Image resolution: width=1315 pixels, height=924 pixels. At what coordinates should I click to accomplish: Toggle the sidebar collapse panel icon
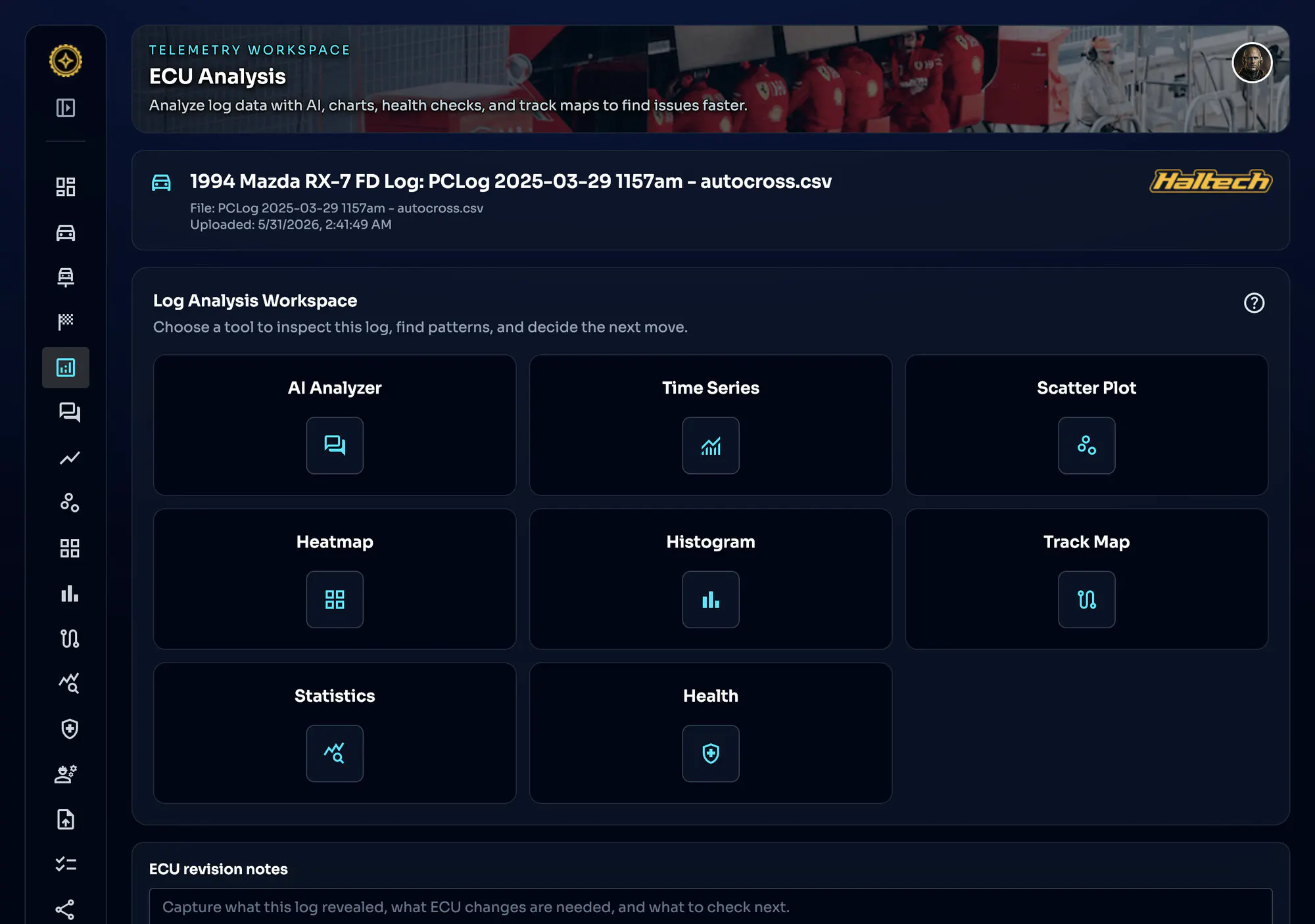(66, 108)
